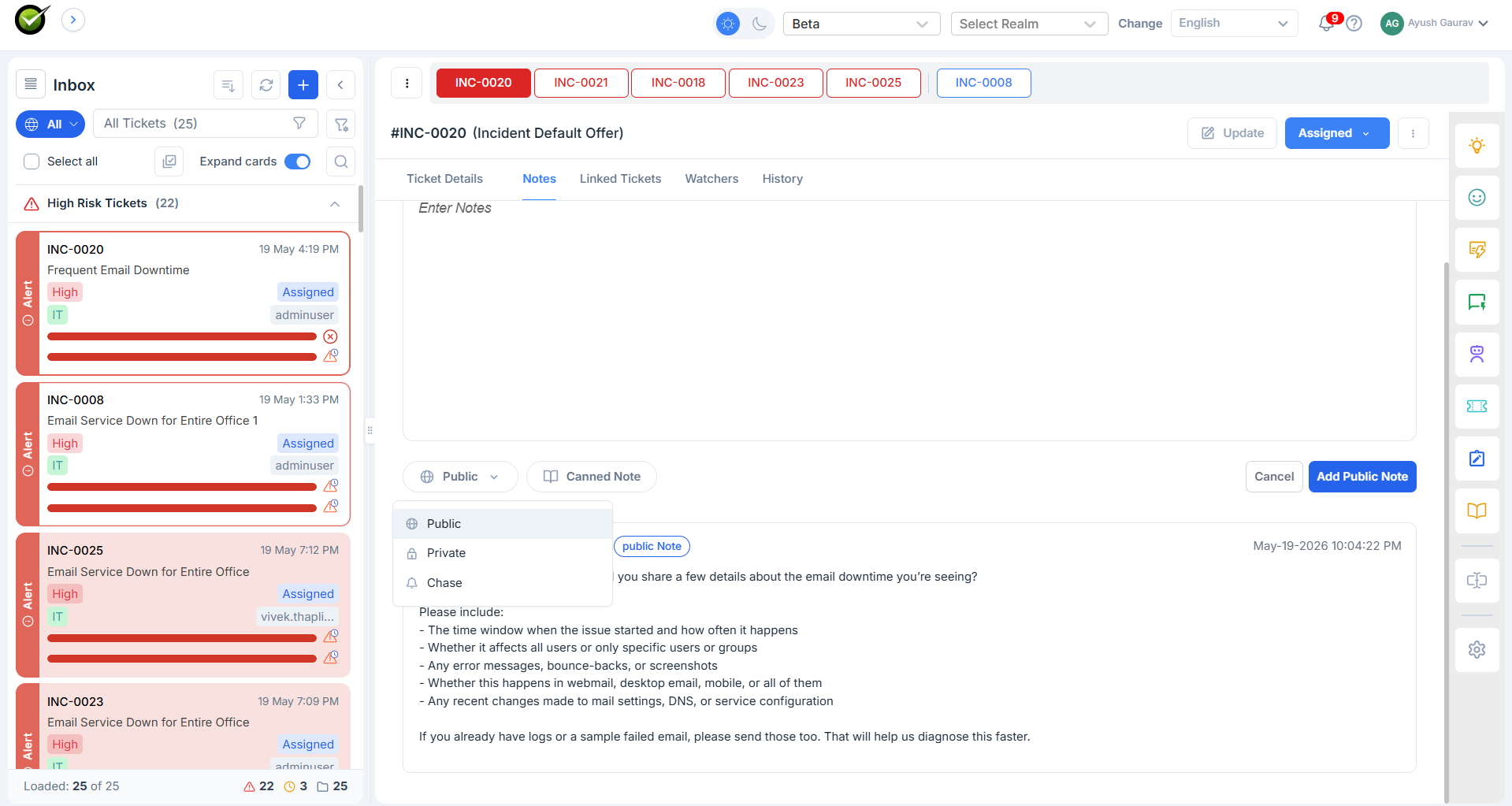Screen dimensions: 1512x806
Task: Collapse the High Risk Tickets section
Action: pyautogui.click(x=335, y=204)
